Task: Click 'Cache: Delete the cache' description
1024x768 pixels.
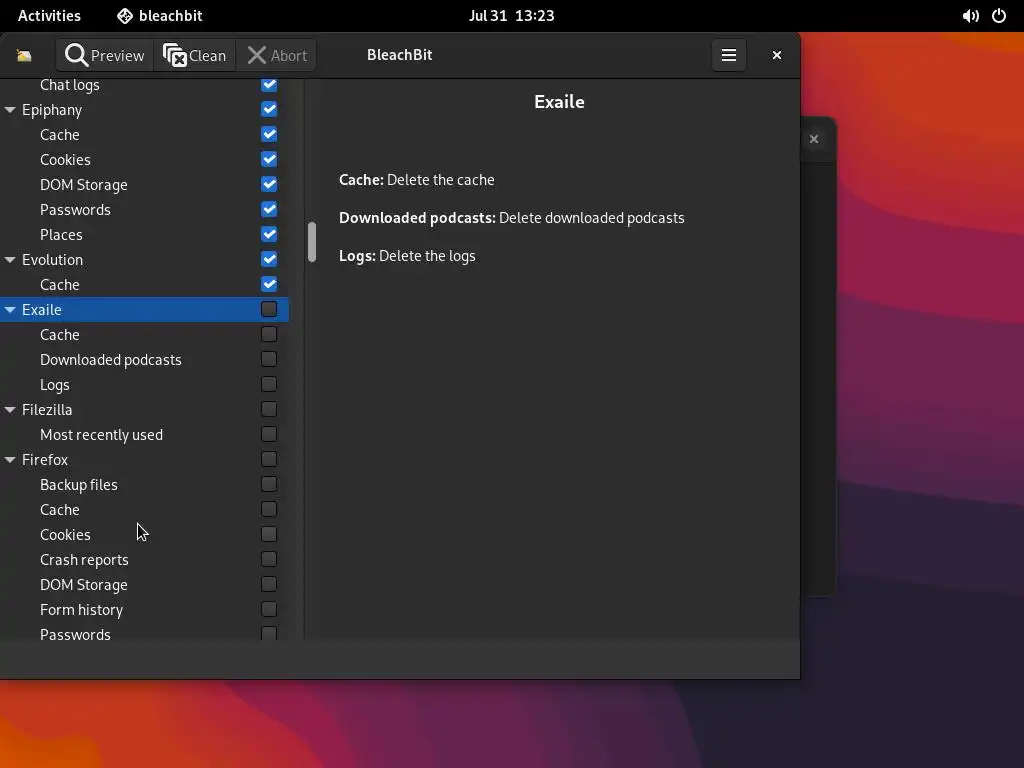Action: [417, 180]
